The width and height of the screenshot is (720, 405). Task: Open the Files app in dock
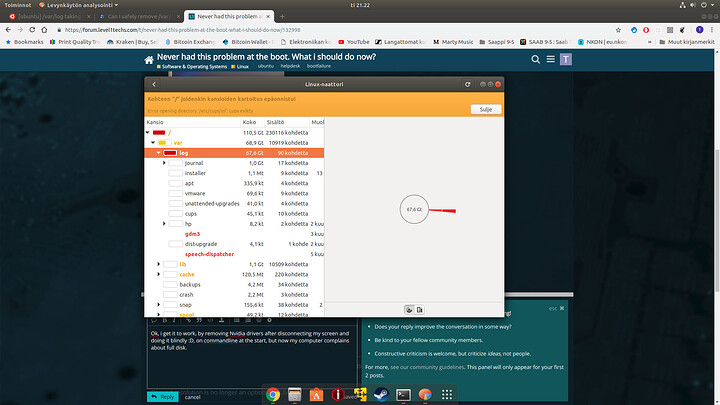(295, 394)
